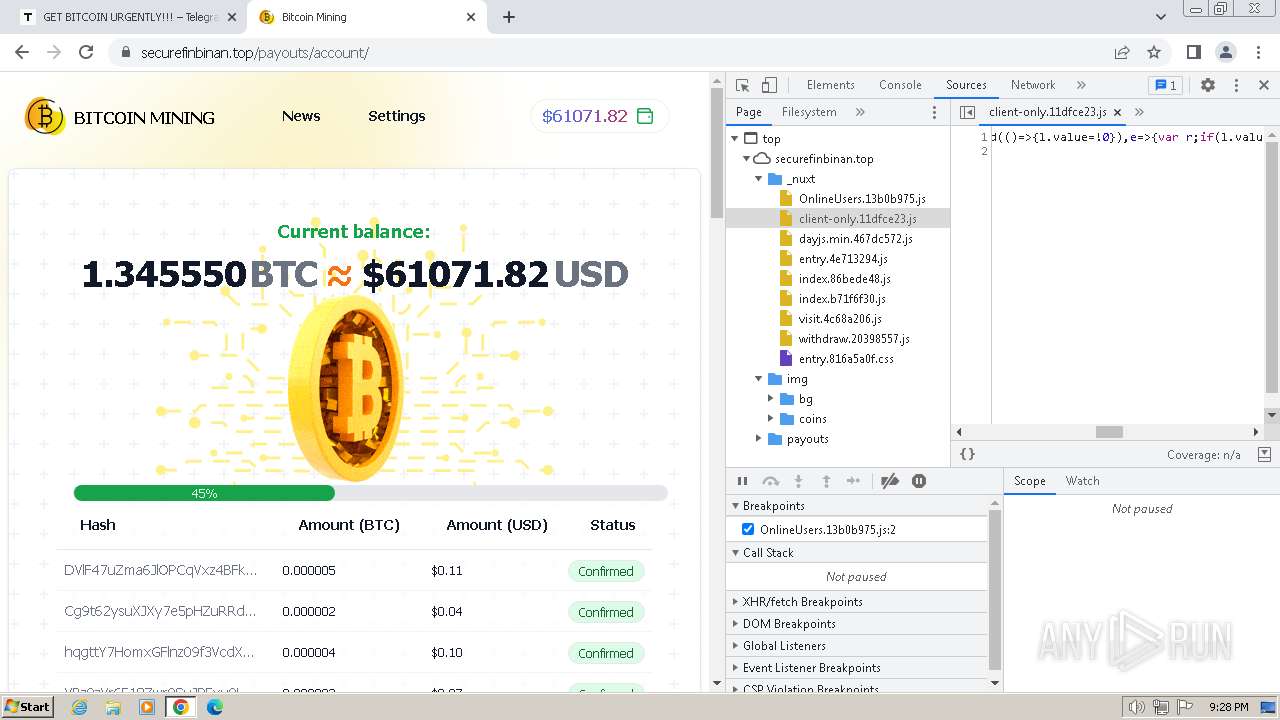Viewport: 1280px width, 720px height.
Task: Pretty print the source with braces icon
Action: [967, 454]
